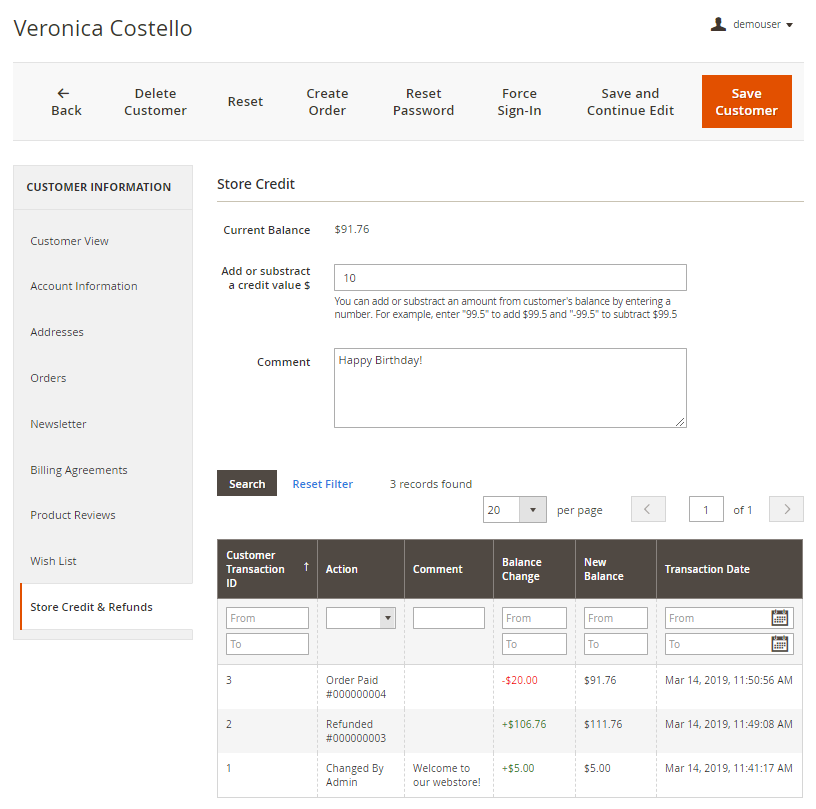Click inside the Comment text area
The height and width of the screenshot is (809, 816).
[x=510, y=388]
